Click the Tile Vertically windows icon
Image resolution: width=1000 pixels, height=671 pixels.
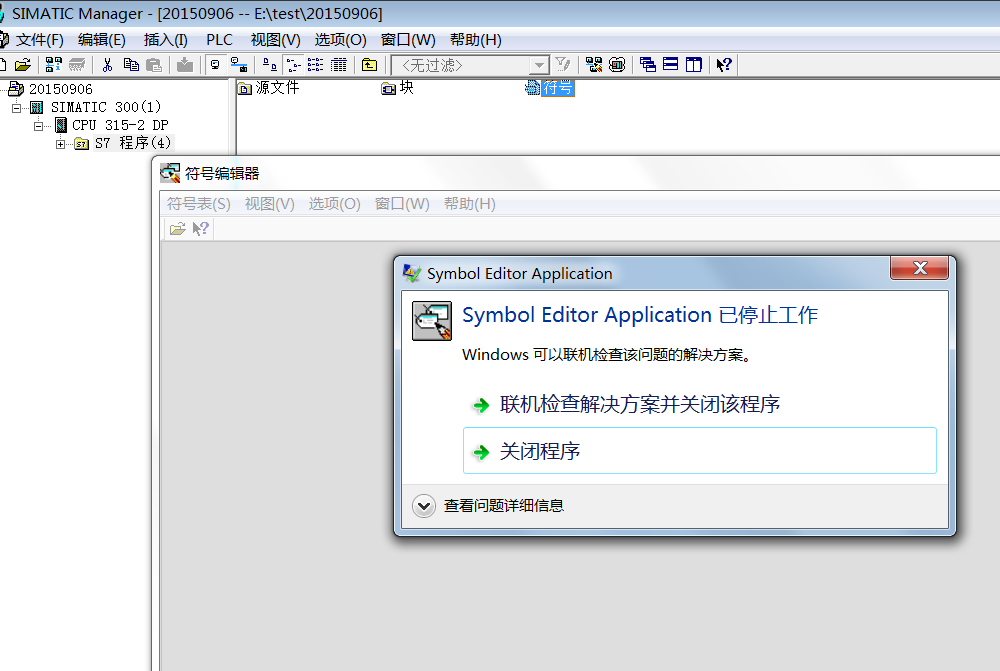693,64
